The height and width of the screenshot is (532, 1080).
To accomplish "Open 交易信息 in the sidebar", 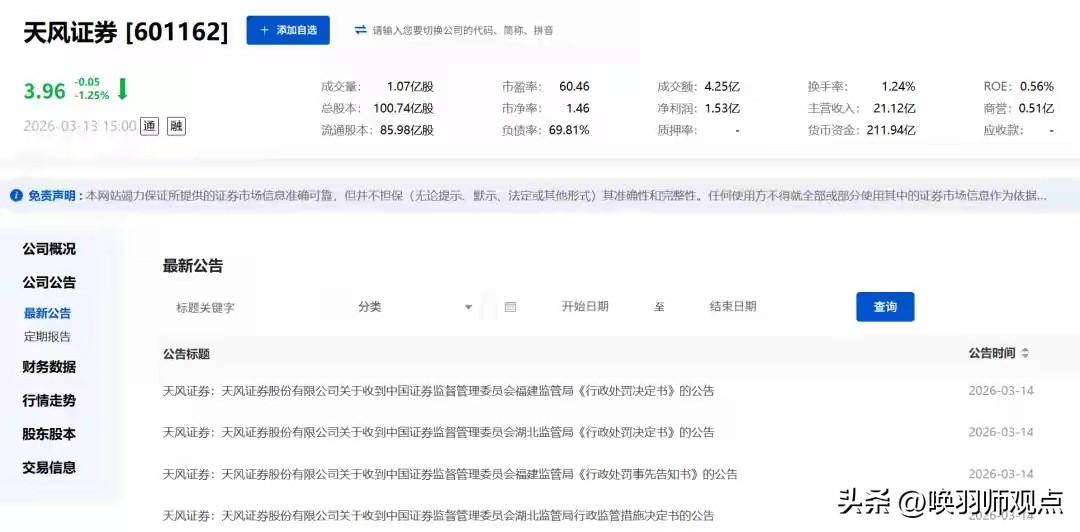I will [x=49, y=467].
